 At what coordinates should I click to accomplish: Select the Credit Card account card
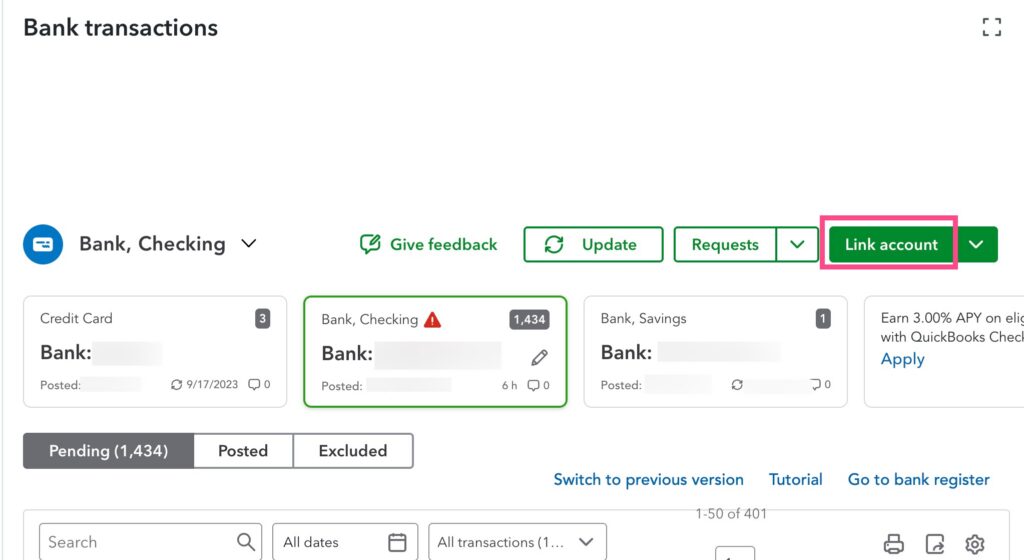tap(155, 352)
